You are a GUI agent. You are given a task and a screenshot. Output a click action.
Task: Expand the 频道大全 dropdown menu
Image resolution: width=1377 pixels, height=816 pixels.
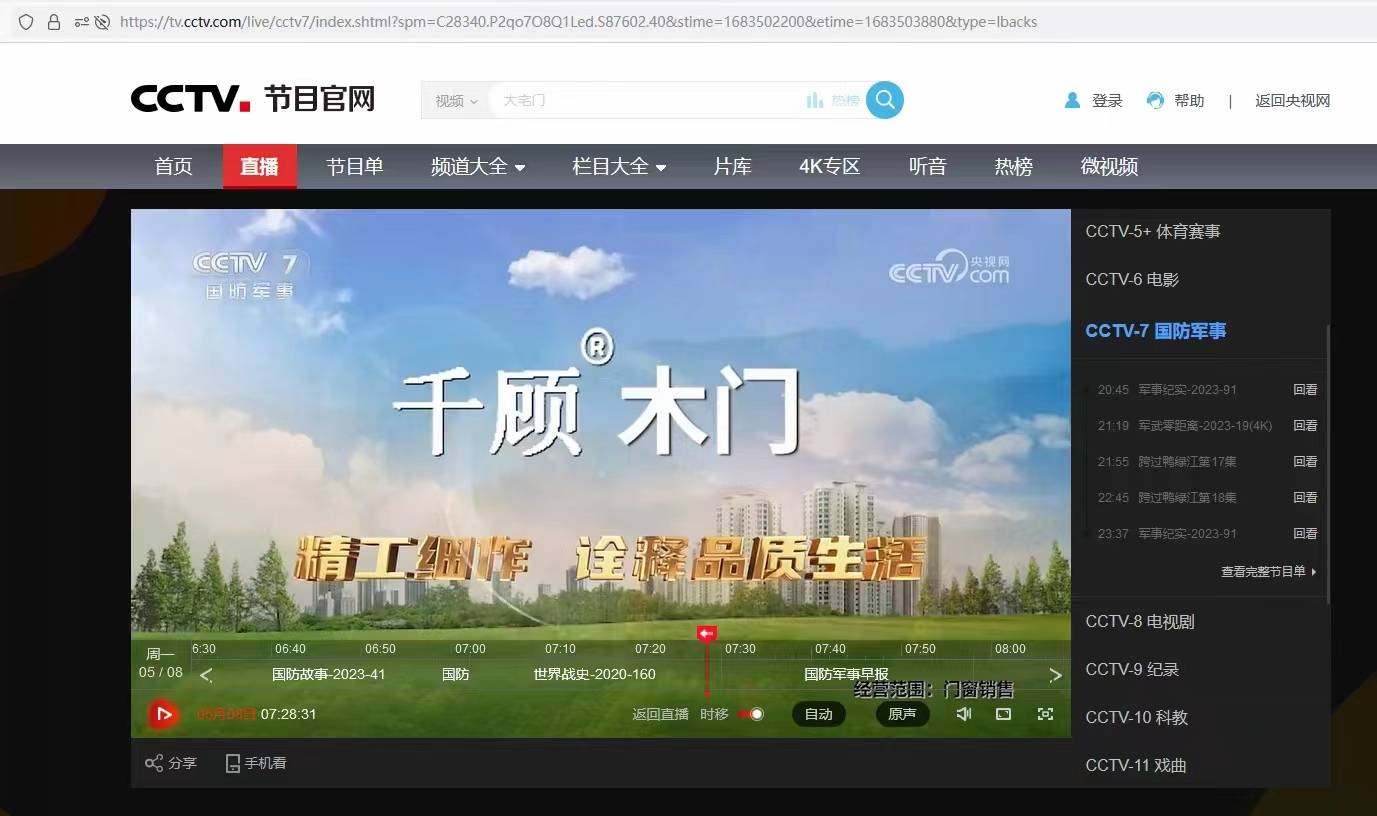click(x=478, y=167)
